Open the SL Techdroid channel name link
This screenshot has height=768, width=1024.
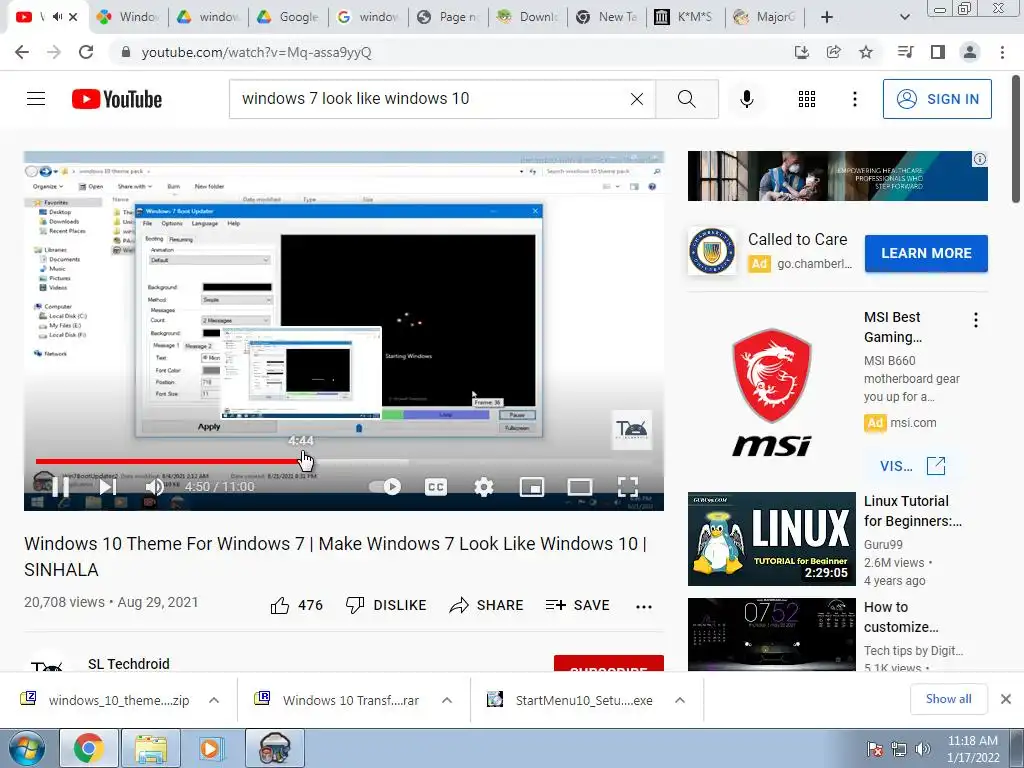(129, 664)
